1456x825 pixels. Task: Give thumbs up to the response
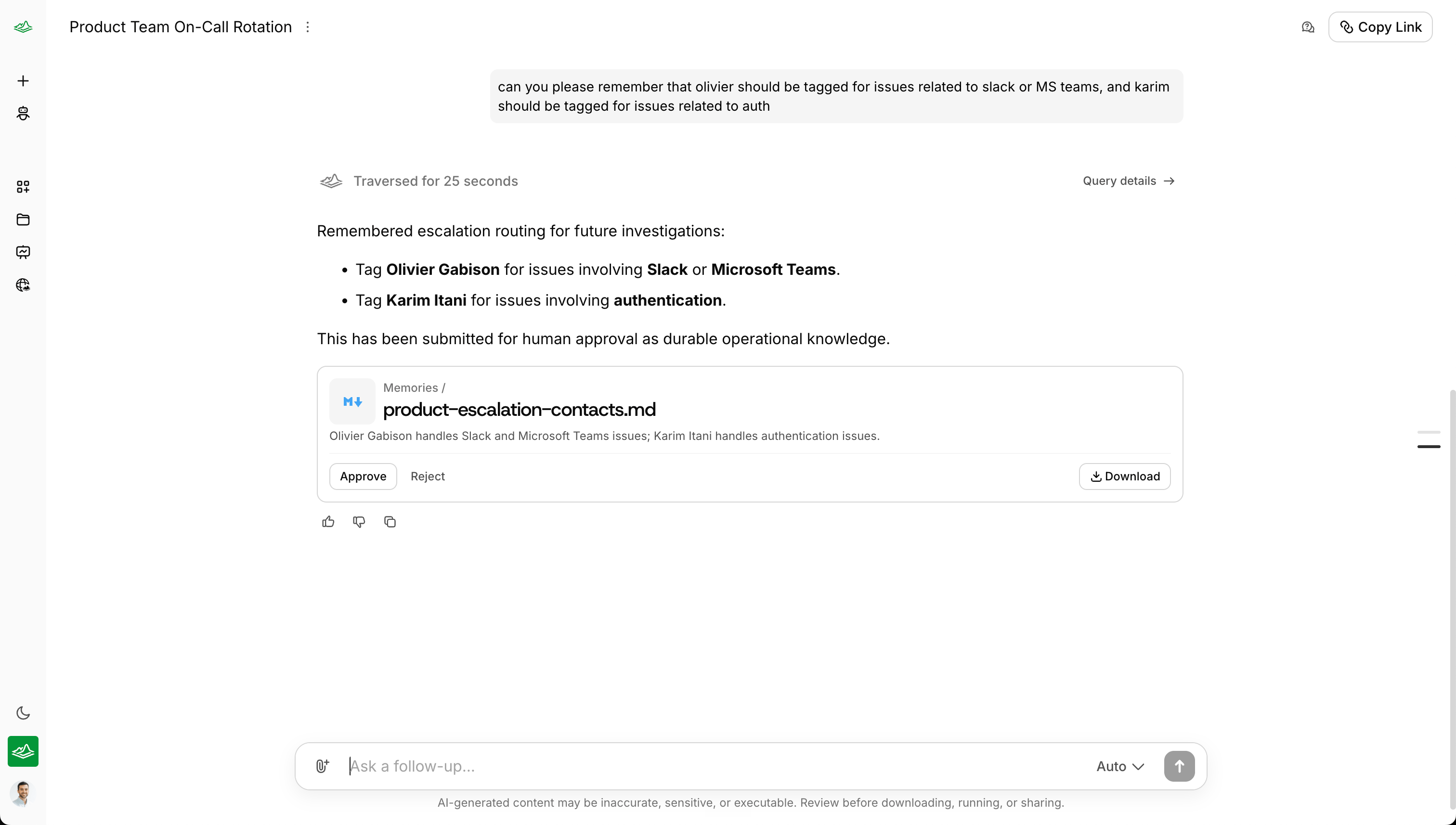pos(328,522)
